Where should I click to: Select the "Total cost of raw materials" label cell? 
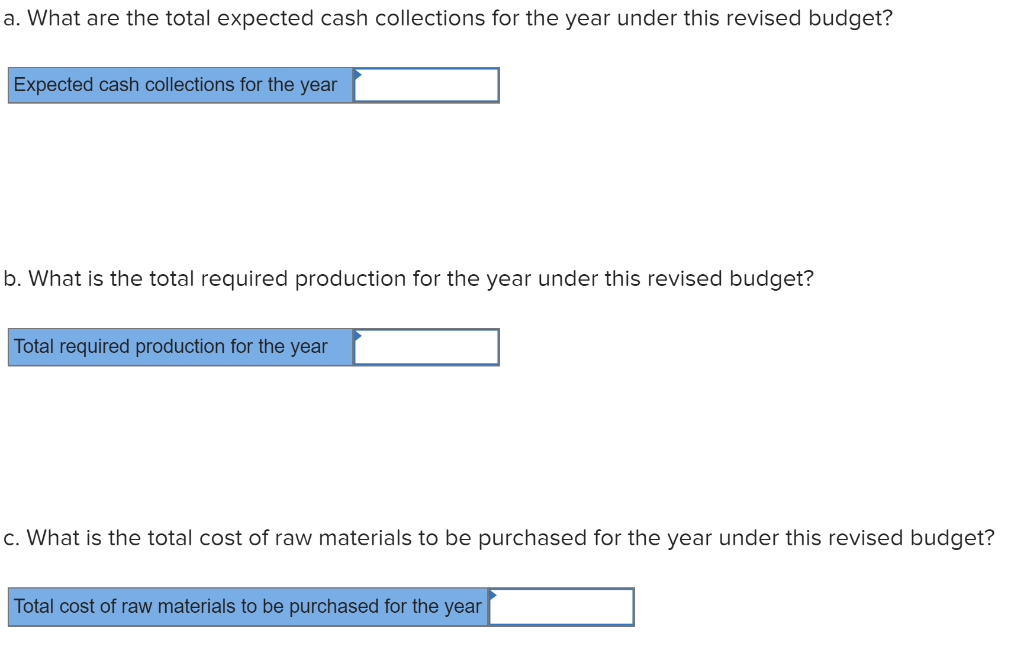coord(248,607)
